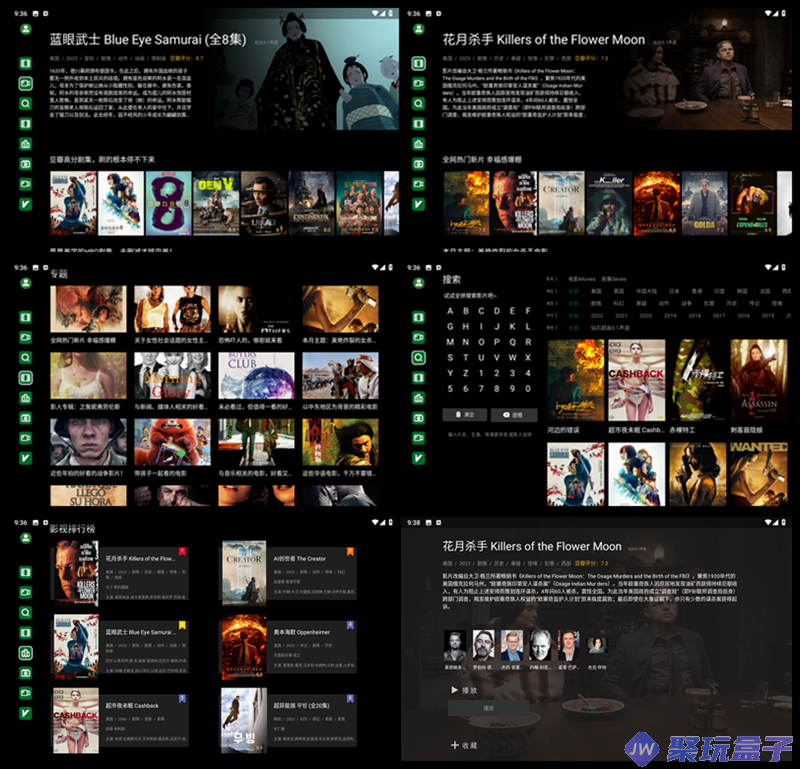800x769 pixels.
Task: Select highlighted ranking chart icon on 影视排行榜 screen
Action: tap(26, 653)
